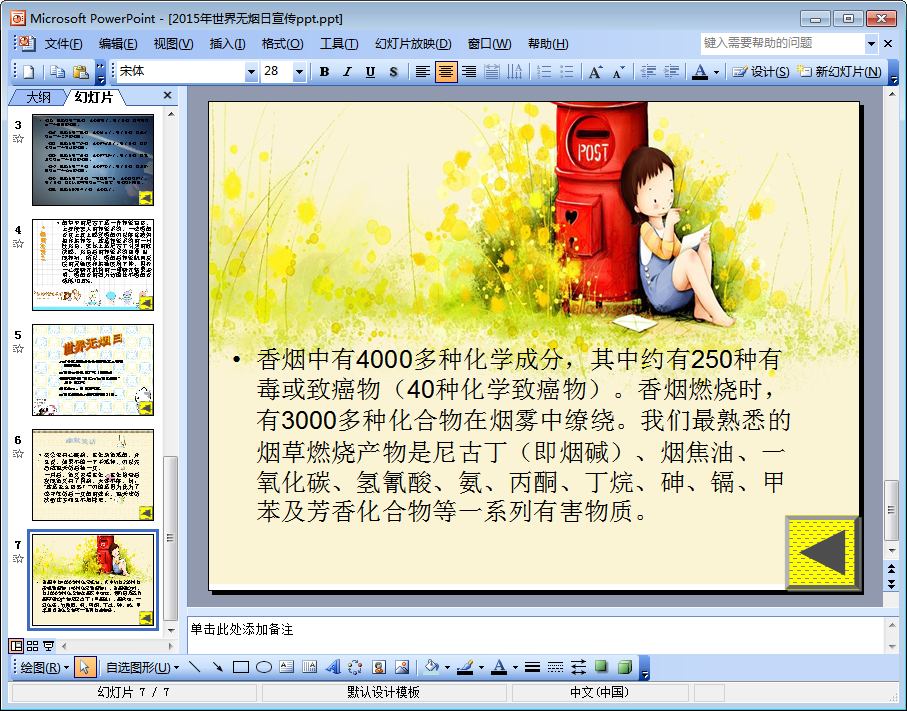Toggle Bold formatting

coord(325,72)
